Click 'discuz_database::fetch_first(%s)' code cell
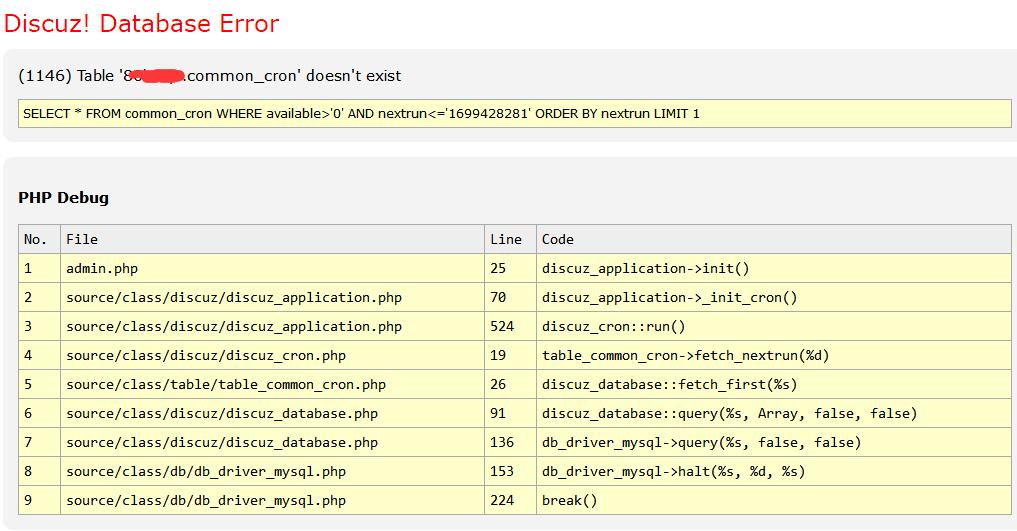Screen dimensions: 1017x531 [x=774, y=384]
